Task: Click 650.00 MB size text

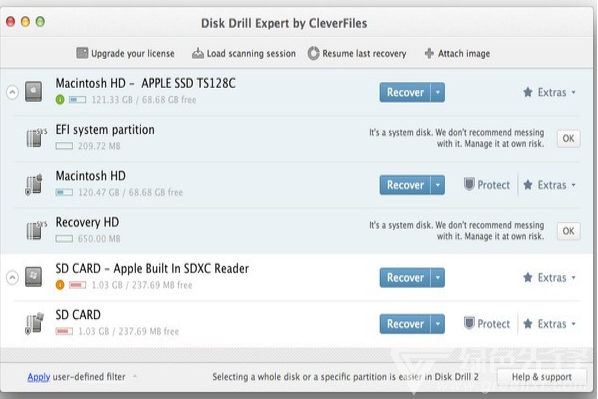Action: (99, 239)
